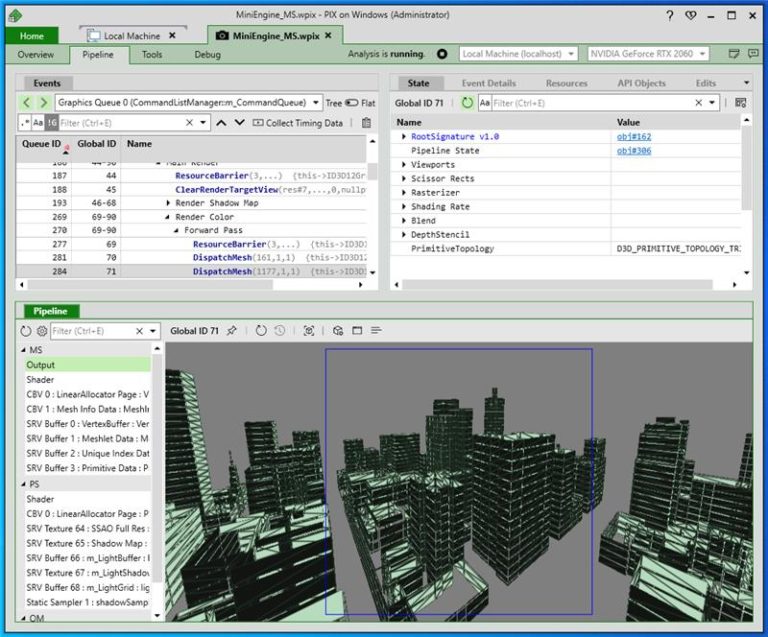Go to next filter match down arrow
The image size is (768, 637).
coord(239,123)
